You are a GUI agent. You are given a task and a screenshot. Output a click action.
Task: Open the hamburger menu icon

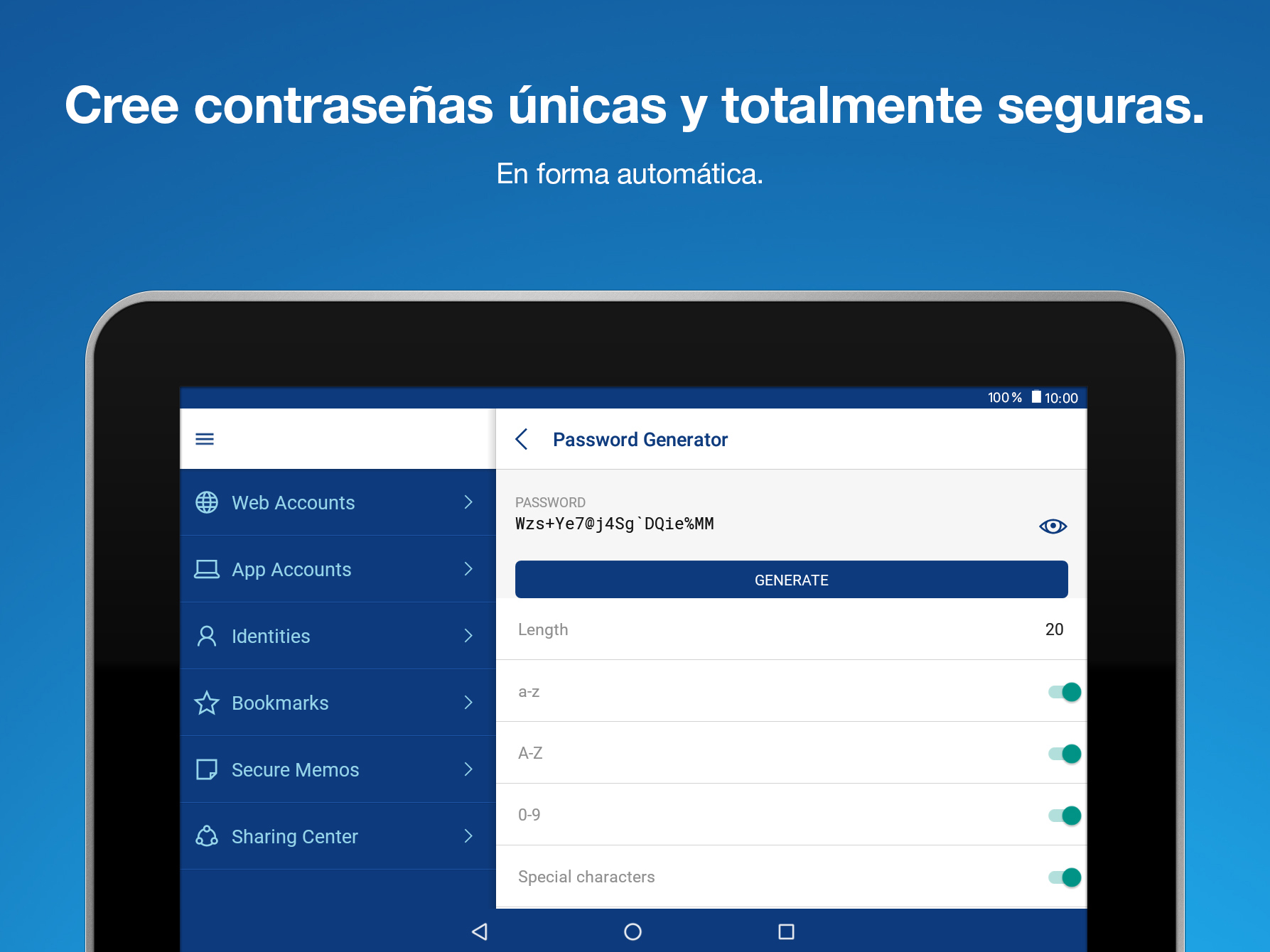point(205,439)
